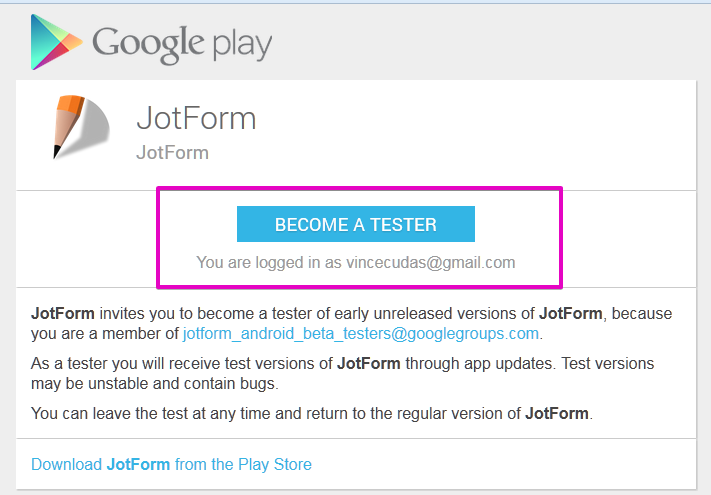711x495 pixels.
Task: Open the Download JotForm from the Play Store link
Action: point(171,464)
